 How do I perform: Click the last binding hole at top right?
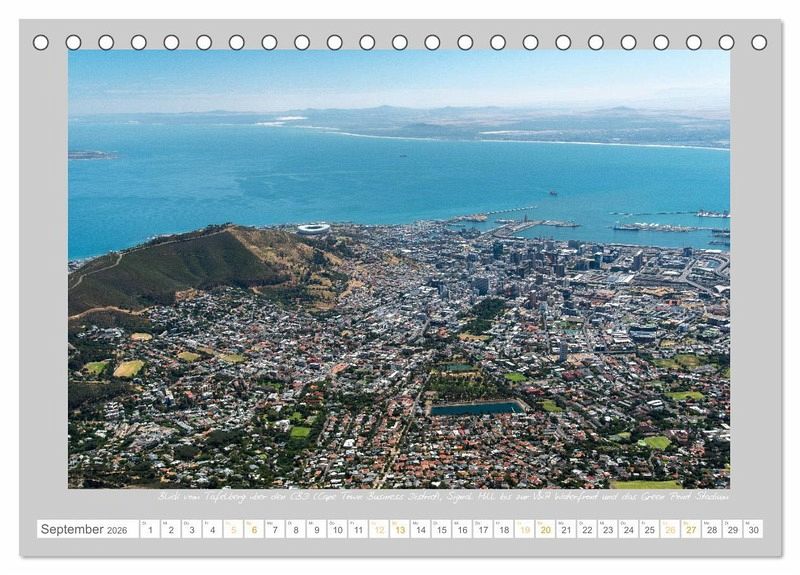click(759, 42)
